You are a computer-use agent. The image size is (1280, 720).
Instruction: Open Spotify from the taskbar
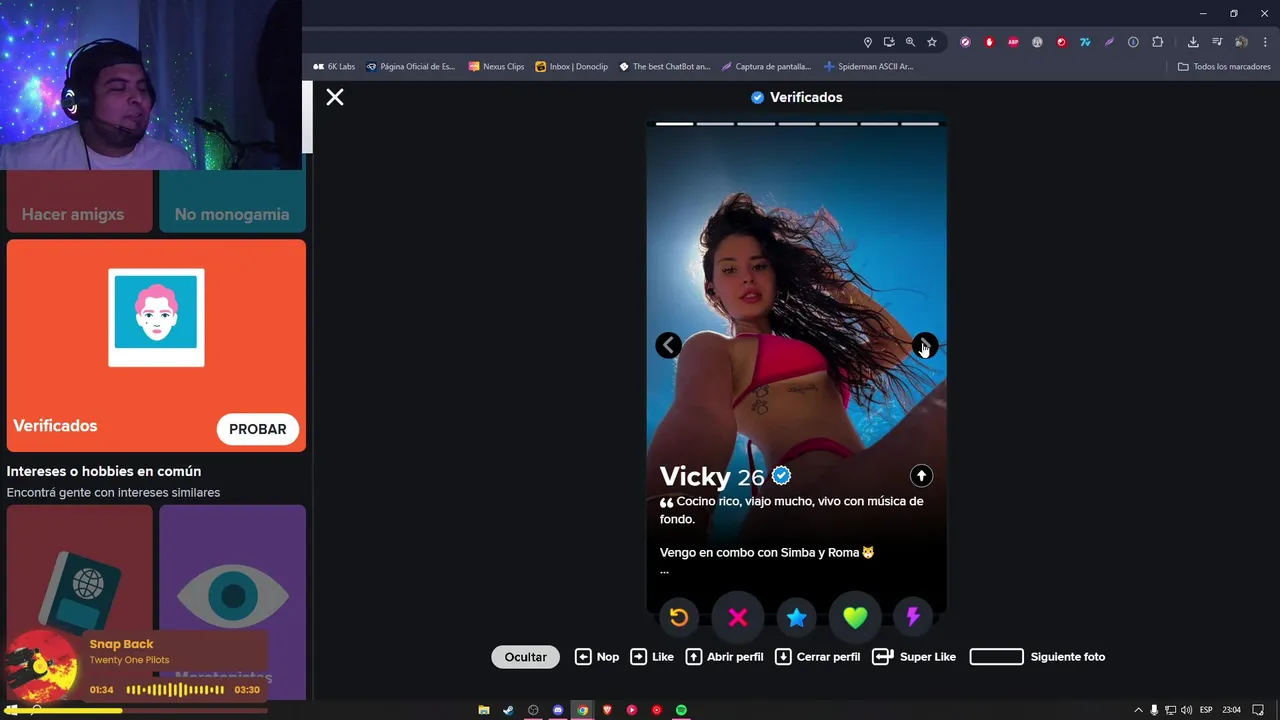[x=681, y=710]
